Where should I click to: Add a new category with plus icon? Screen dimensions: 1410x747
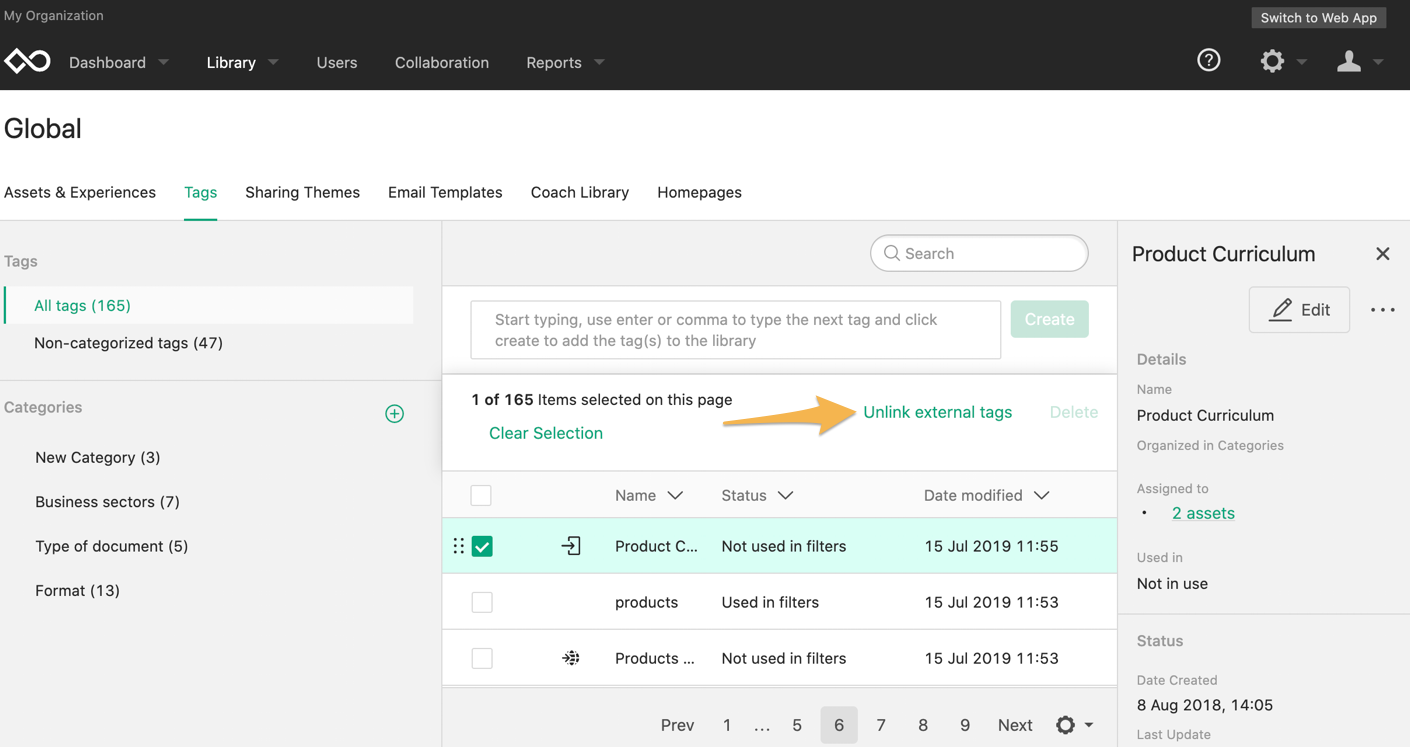coord(395,414)
